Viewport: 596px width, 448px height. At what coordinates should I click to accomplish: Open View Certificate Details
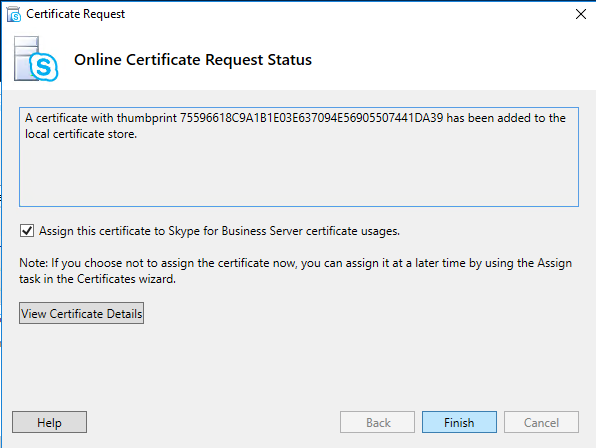[x=81, y=313]
